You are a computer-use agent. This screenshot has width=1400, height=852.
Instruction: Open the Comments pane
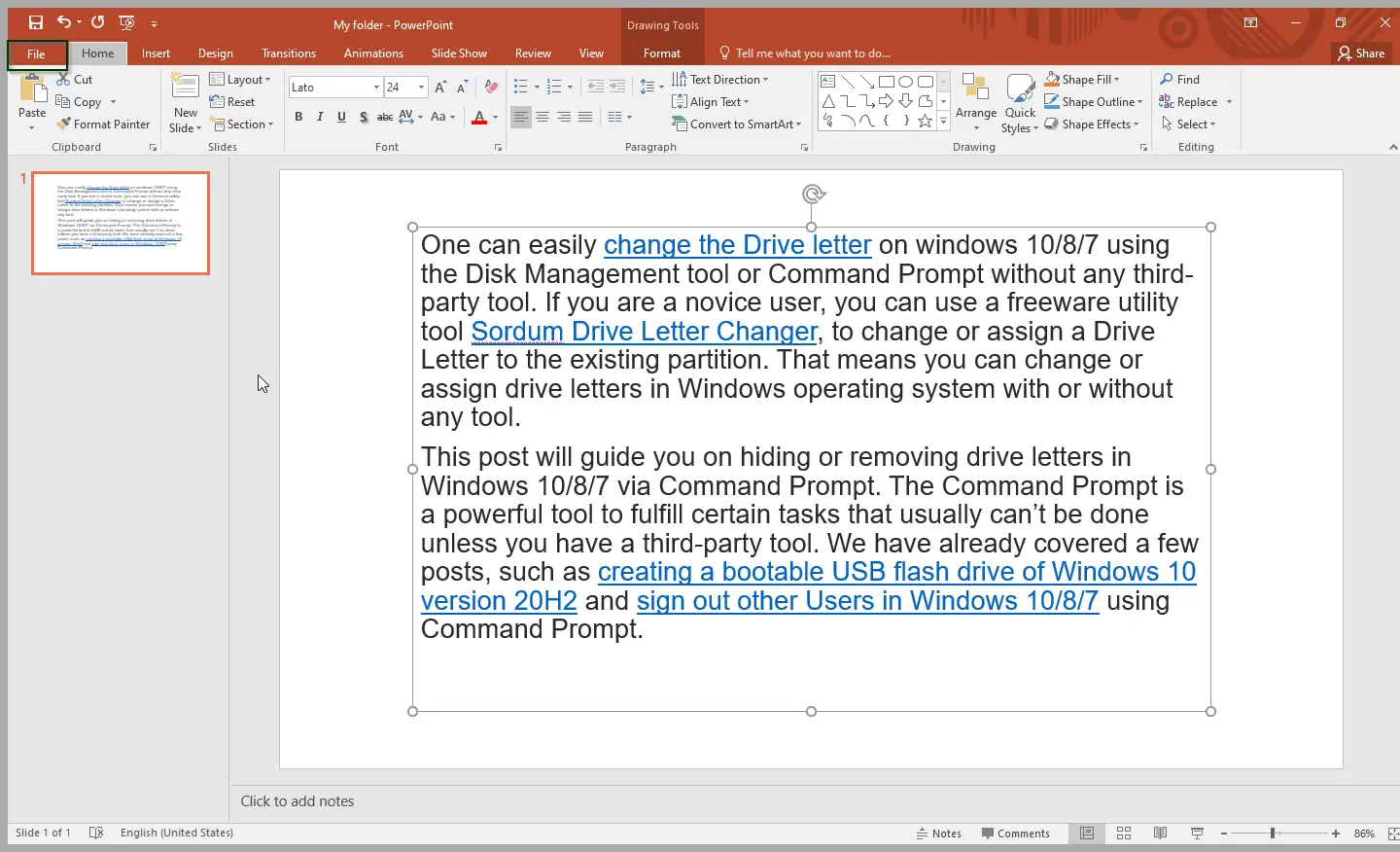coord(1016,834)
